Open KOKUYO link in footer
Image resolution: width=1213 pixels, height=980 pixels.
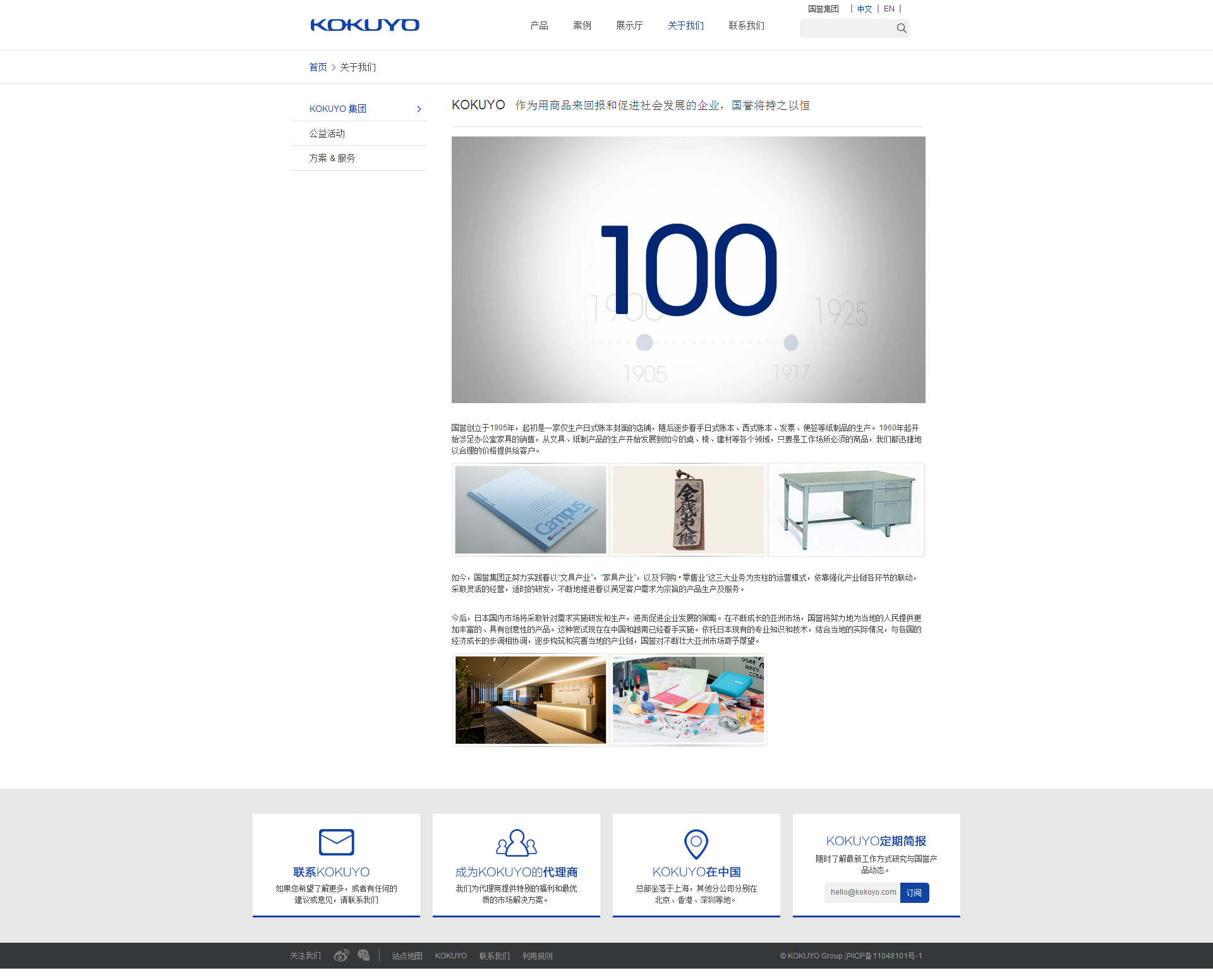coord(450,956)
